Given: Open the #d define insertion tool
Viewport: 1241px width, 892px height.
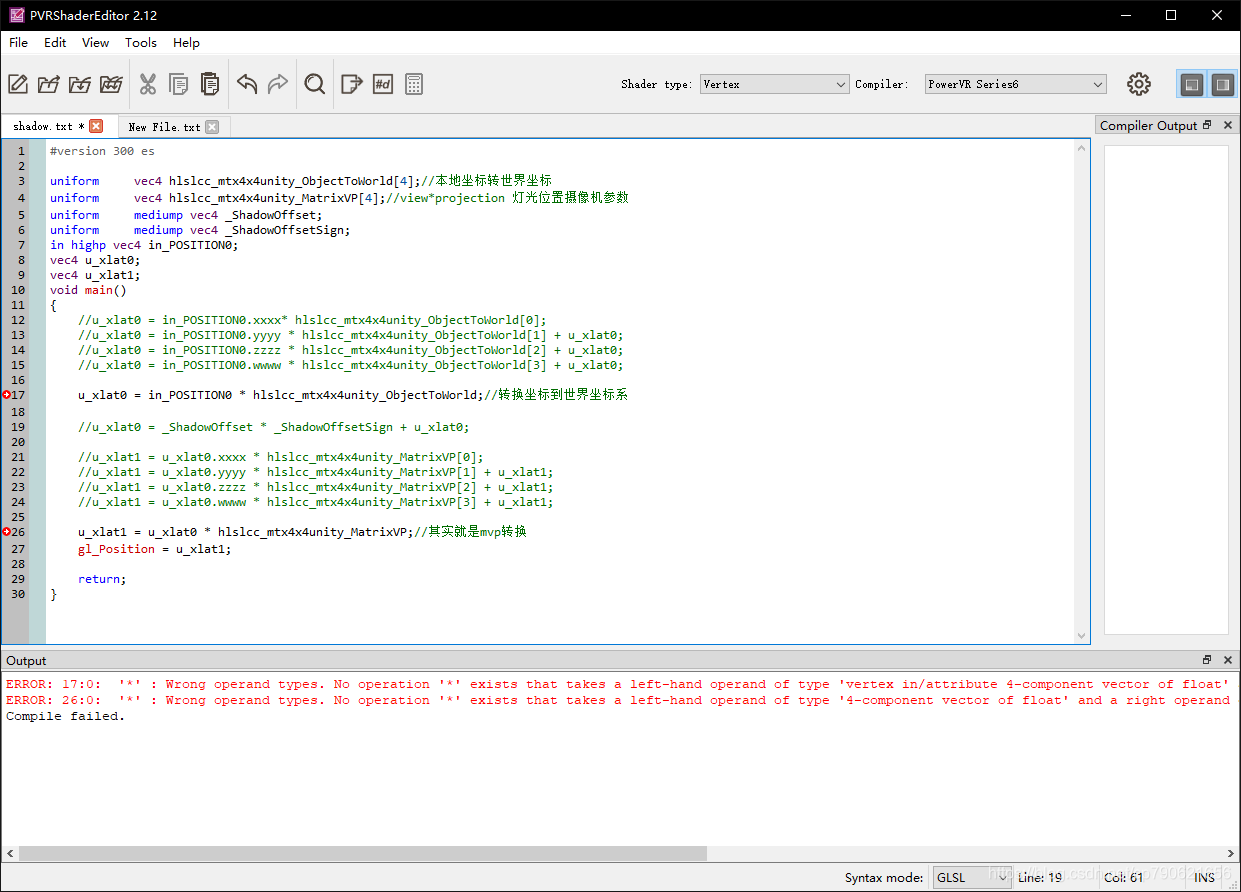Looking at the screenshot, I should pyautogui.click(x=382, y=84).
